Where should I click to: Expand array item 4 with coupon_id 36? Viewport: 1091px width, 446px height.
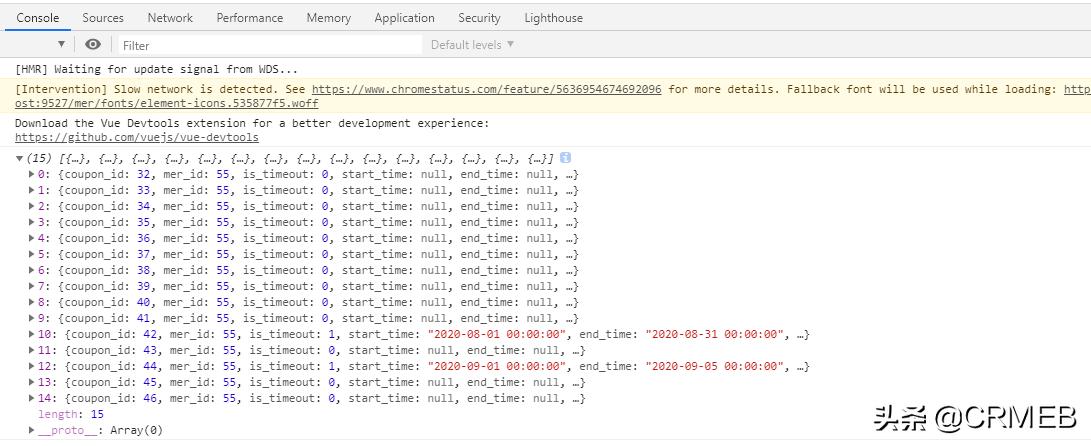pyautogui.click(x=31, y=238)
